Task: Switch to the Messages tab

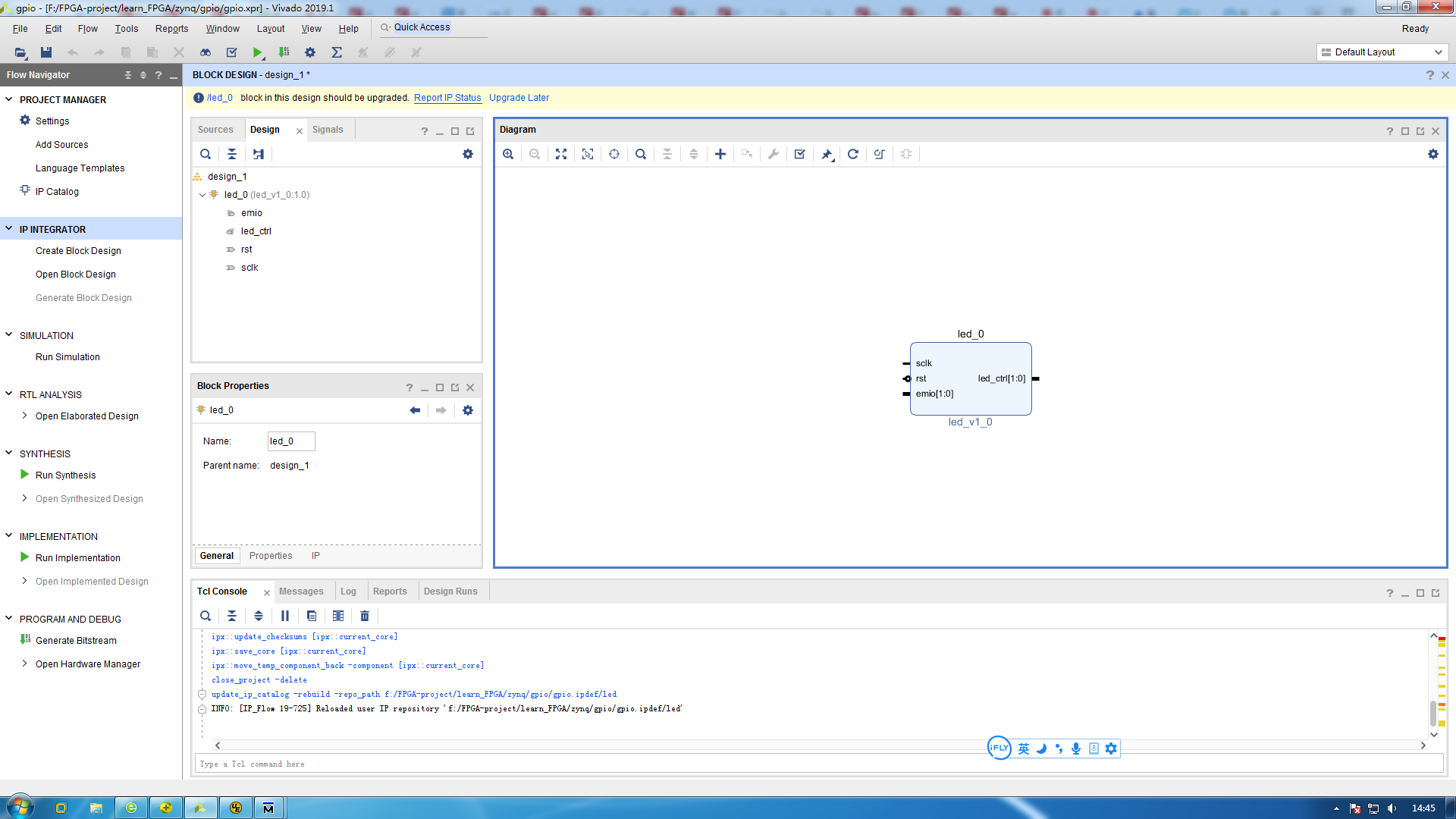Action: click(301, 591)
